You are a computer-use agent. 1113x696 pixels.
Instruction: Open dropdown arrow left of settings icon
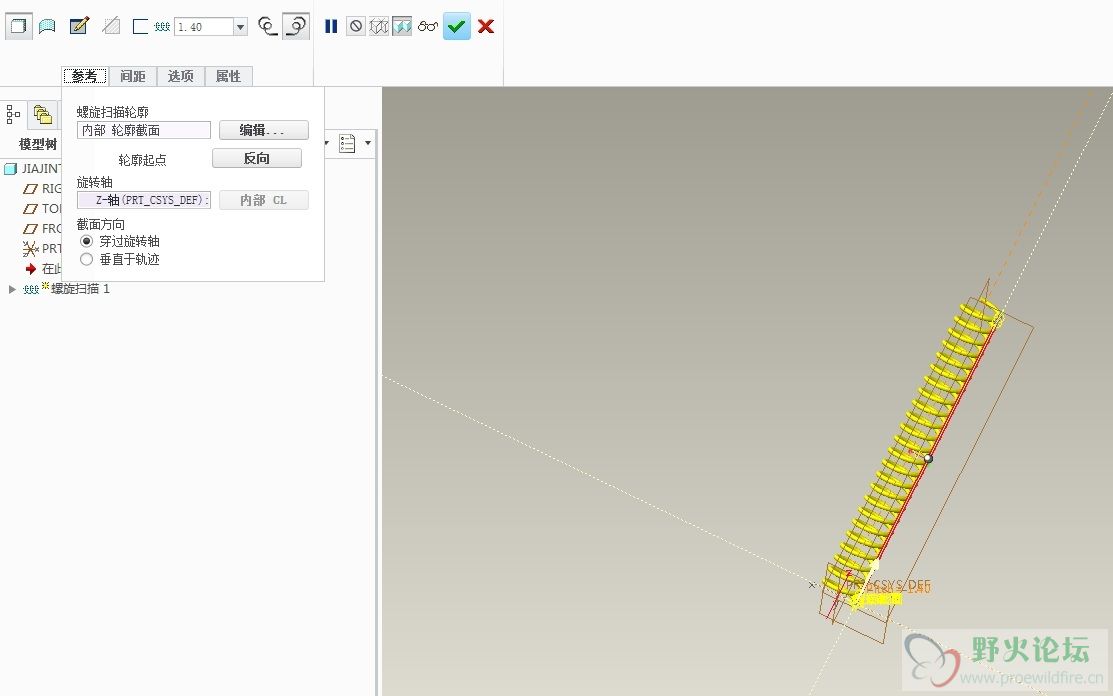(327, 143)
